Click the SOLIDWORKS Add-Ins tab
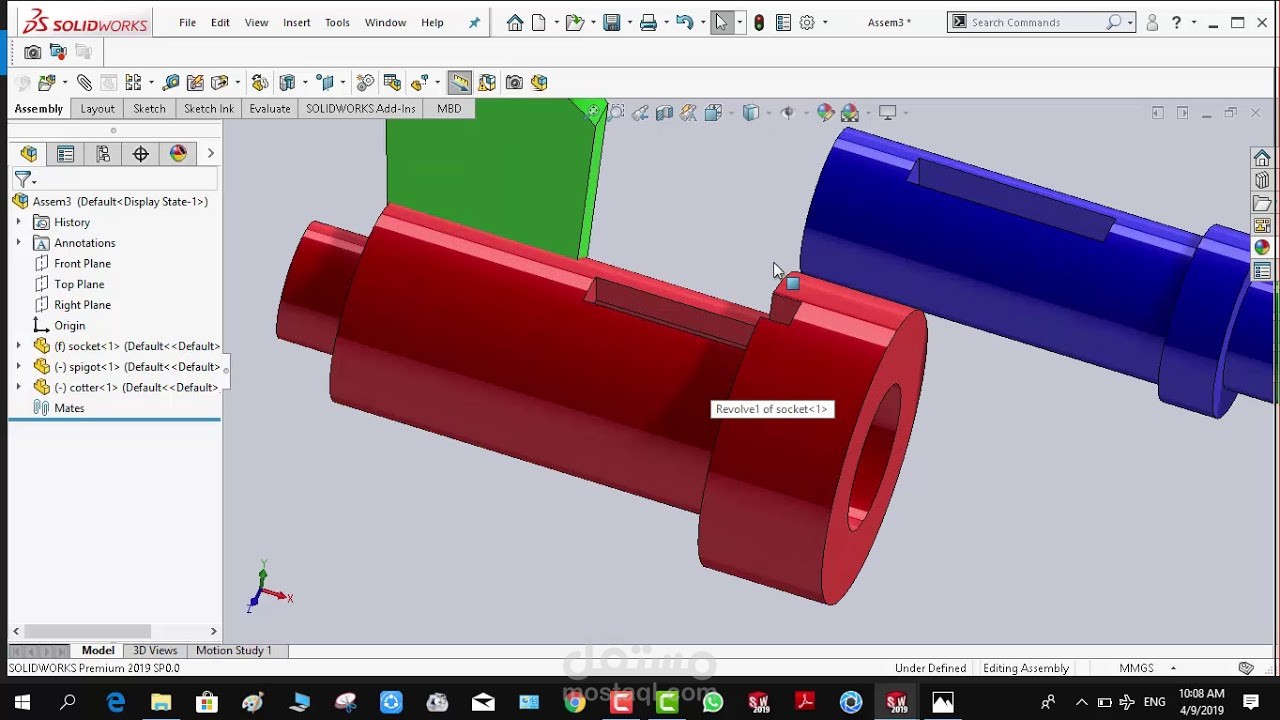This screenshot has height=720, width=1280. coord(360,108)
